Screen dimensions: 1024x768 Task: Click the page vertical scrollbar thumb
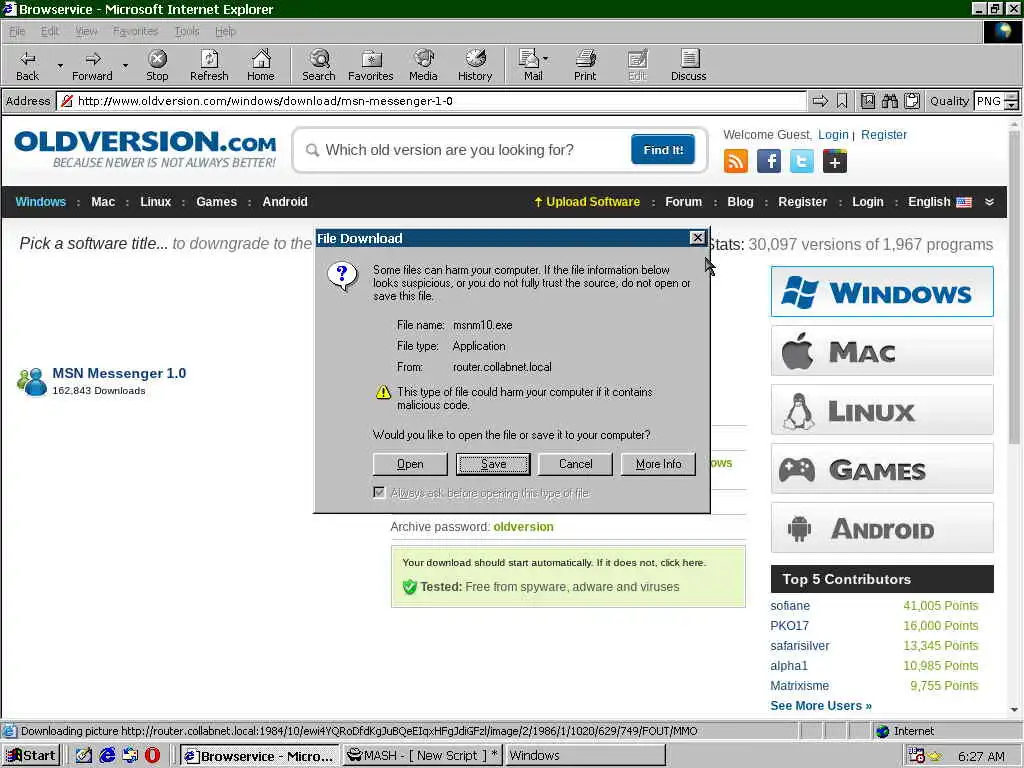[x=1014, y=287]
